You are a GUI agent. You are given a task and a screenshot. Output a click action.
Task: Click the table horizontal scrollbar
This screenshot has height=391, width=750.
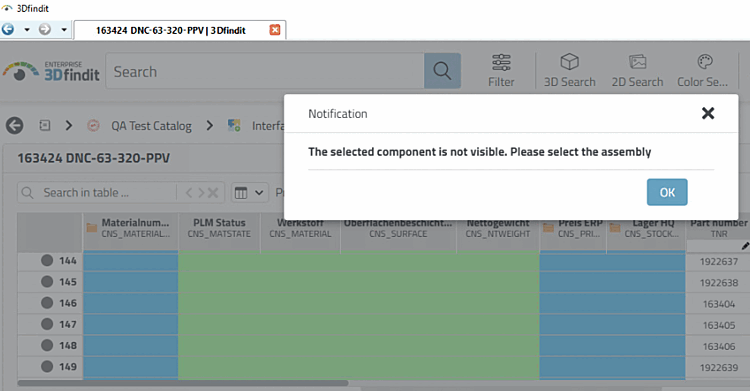pyautogui.click(x=183, y=383)
